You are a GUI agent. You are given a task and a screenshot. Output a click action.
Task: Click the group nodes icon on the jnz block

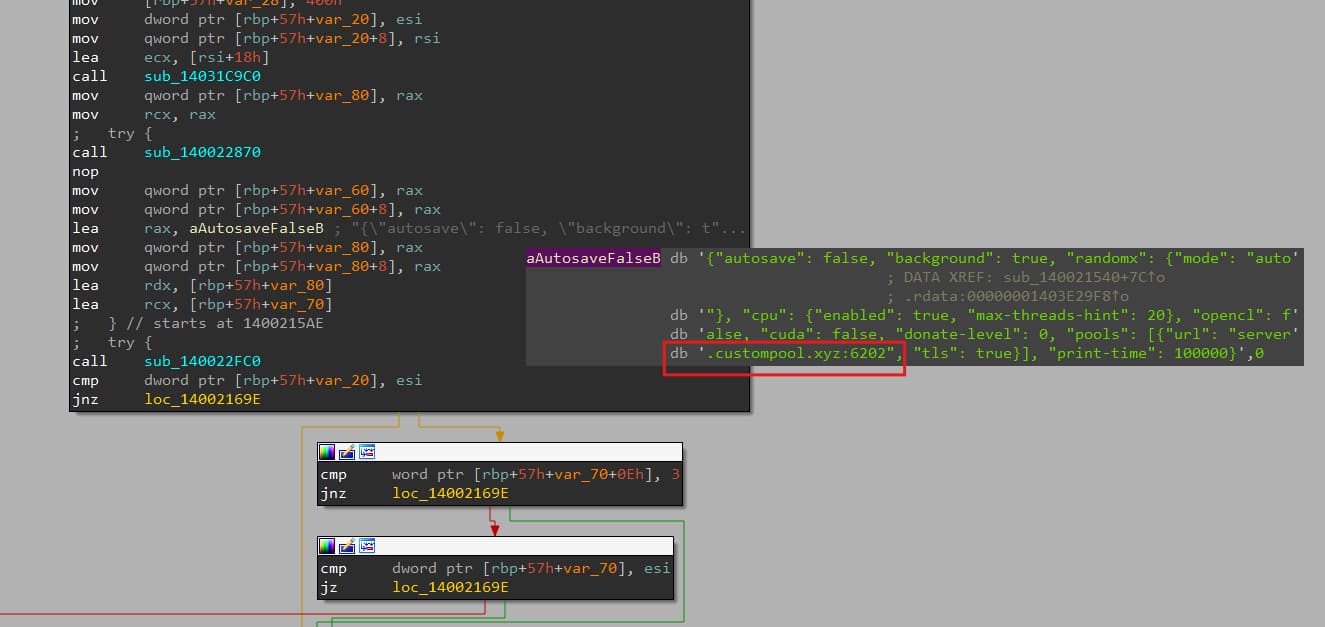(x=366, y=452)
